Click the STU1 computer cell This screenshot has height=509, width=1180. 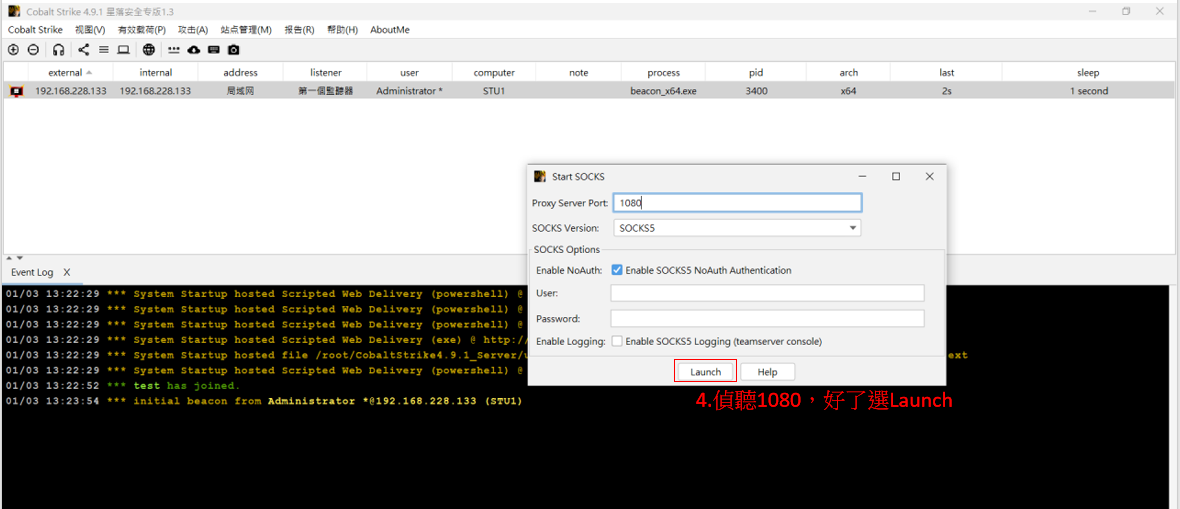point(494,91)
